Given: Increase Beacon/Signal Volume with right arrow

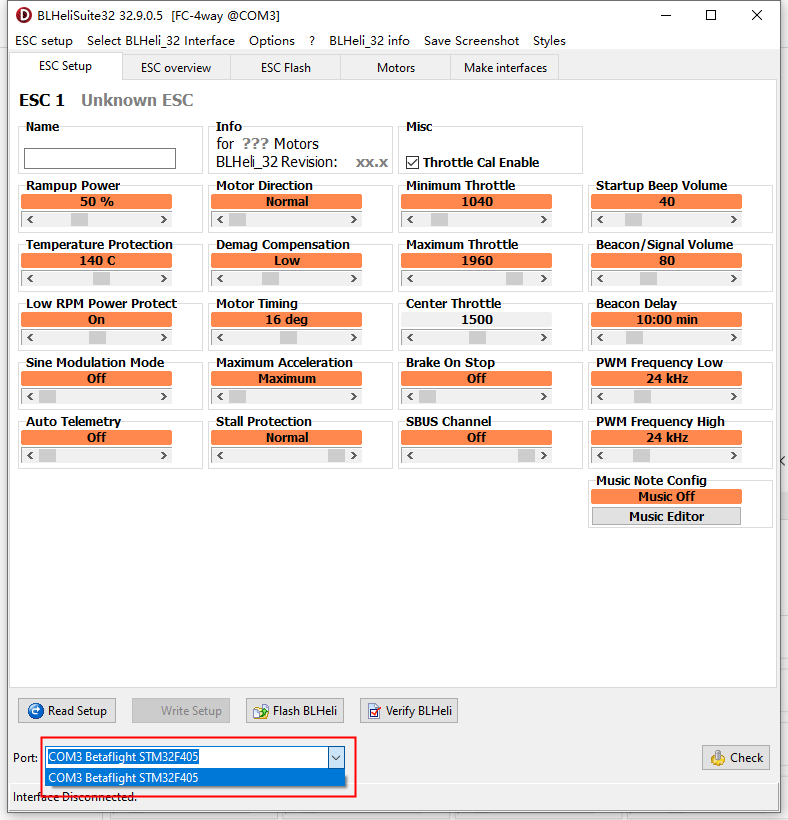Looking at the screenshot, I should 734,279.
